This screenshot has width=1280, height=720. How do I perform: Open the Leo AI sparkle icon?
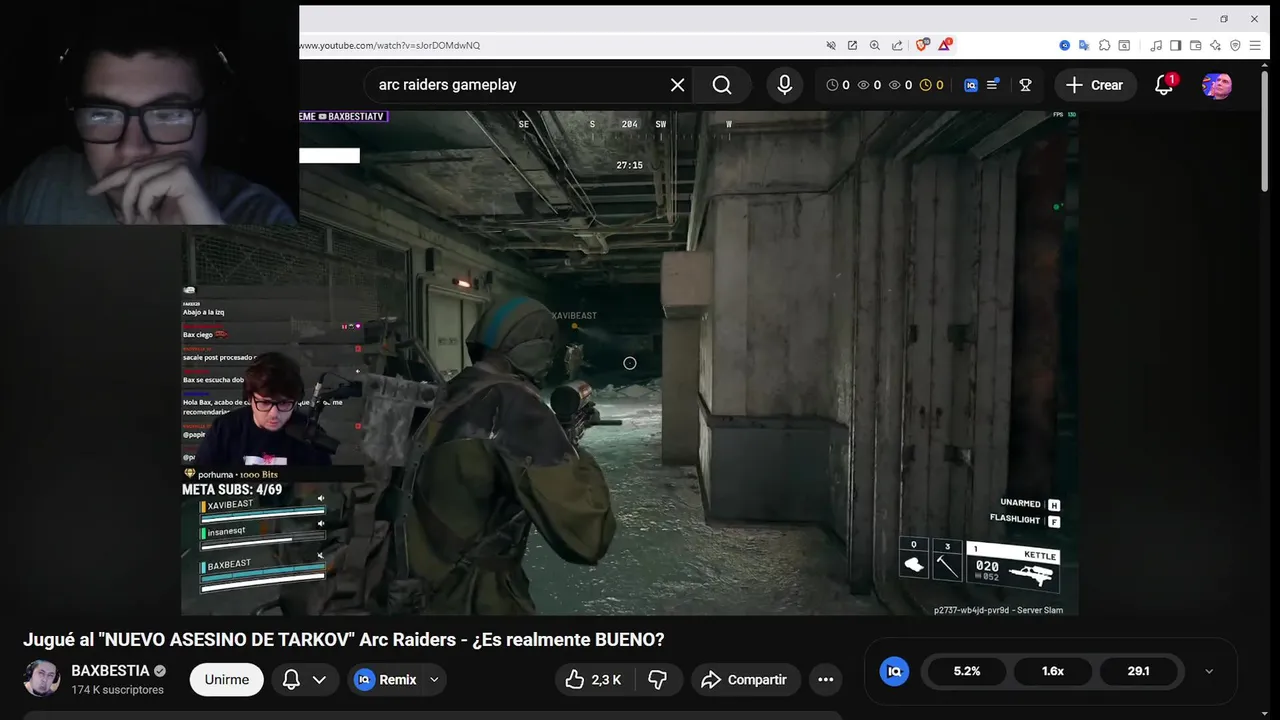pos(1215,45)
